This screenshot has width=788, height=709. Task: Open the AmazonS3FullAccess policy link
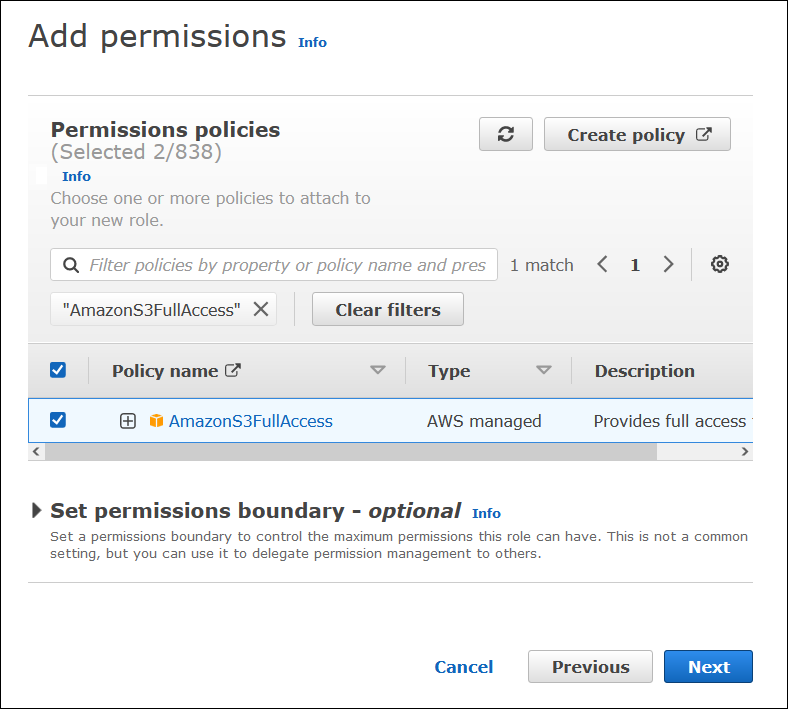coord(250,421)
